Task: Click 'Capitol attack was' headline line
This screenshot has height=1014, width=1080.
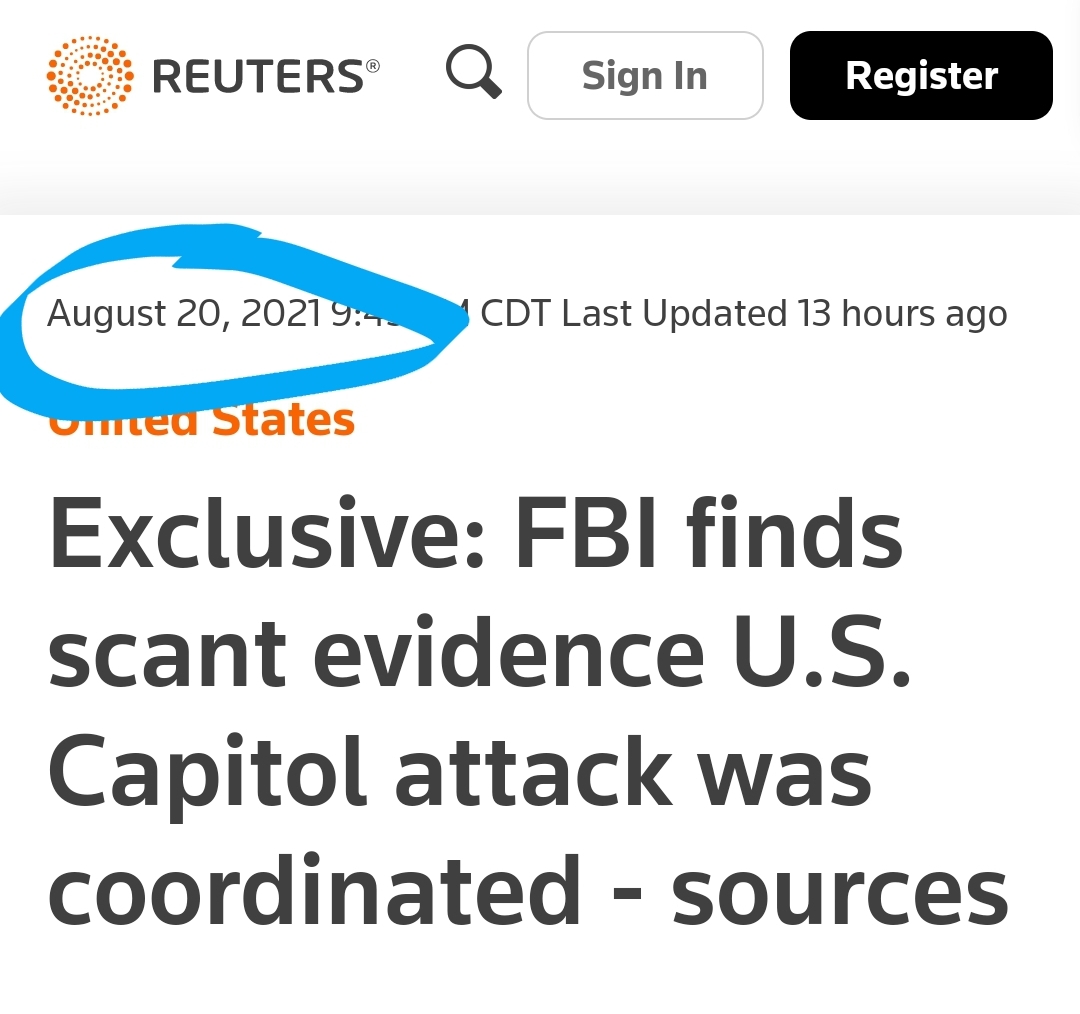Action: tap(460, 774)
